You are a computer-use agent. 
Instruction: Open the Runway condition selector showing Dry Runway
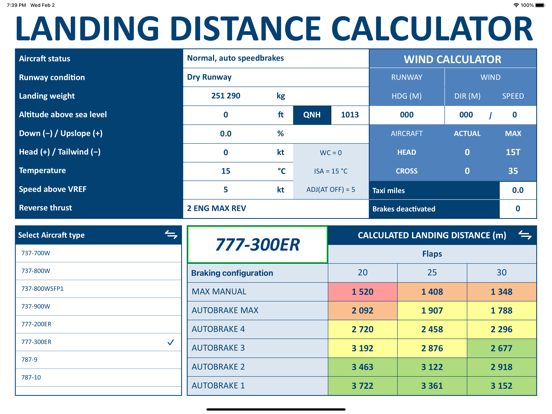coord(276,77)
